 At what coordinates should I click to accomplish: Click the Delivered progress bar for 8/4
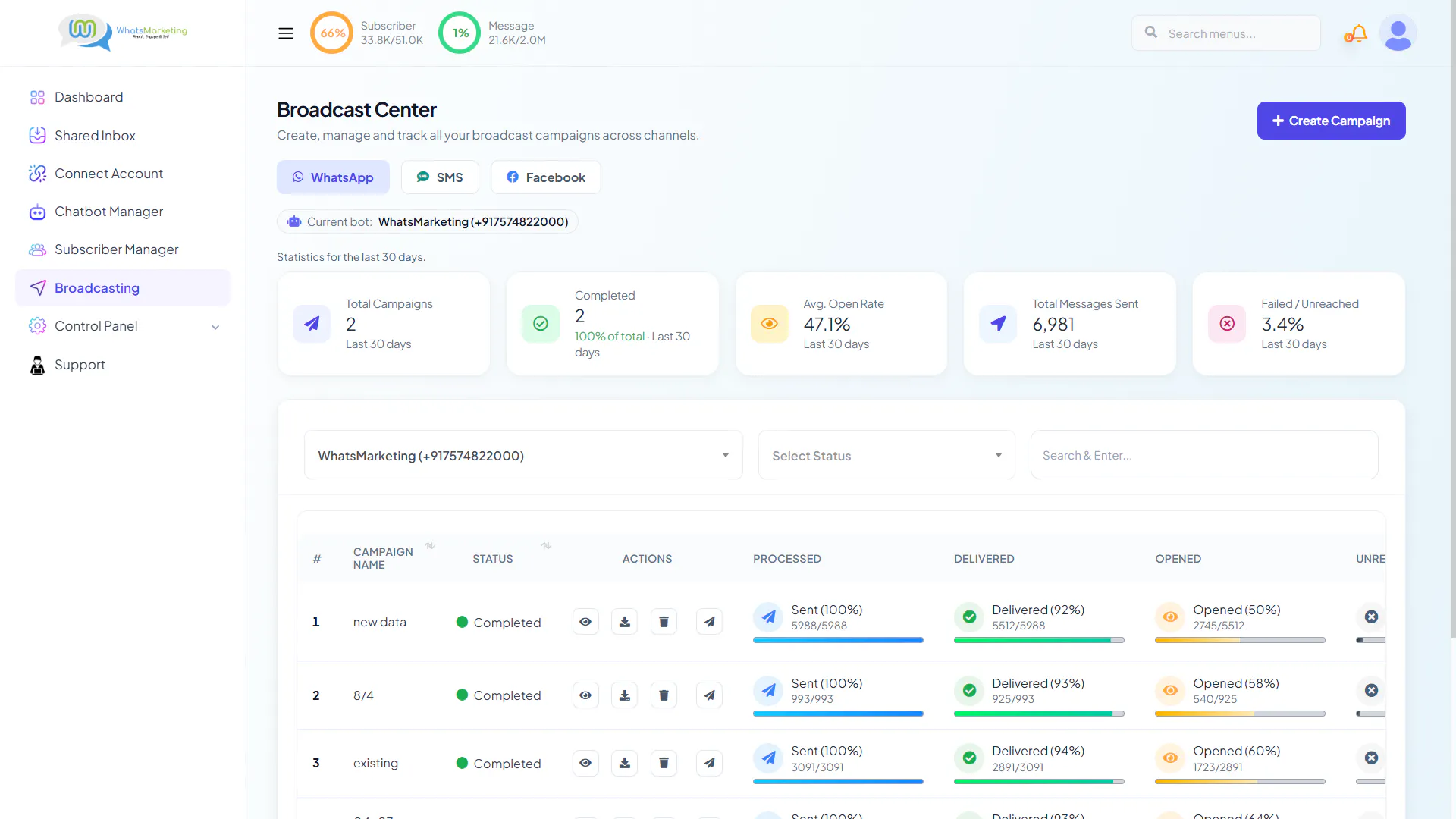coord(1039,714)
